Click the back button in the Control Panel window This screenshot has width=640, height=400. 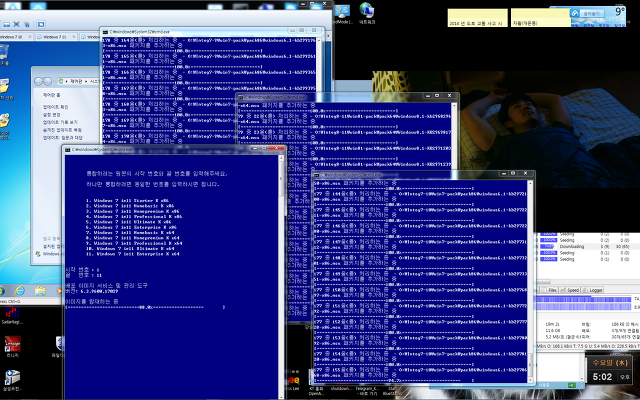(39, 82)
